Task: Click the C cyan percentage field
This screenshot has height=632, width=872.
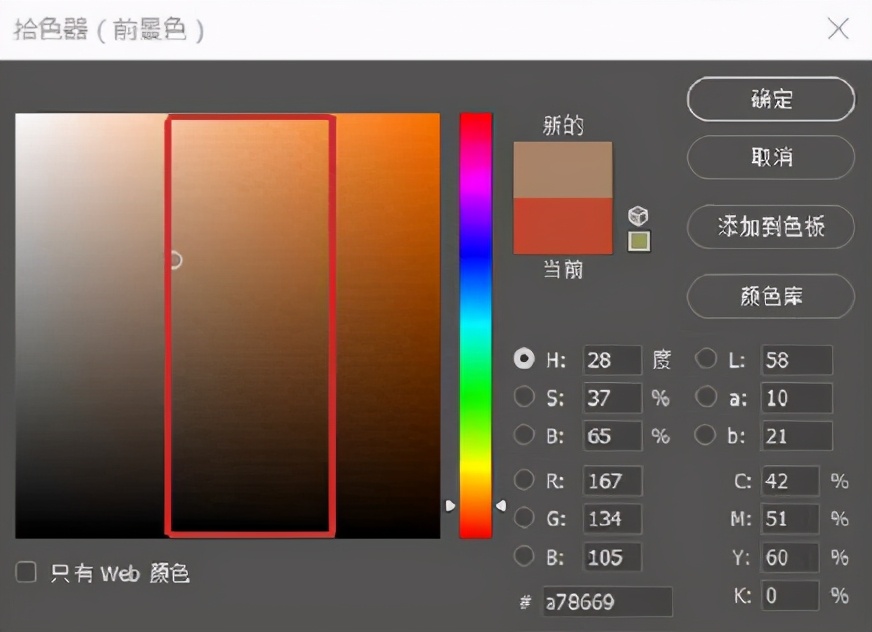Action: pos(789,481)
